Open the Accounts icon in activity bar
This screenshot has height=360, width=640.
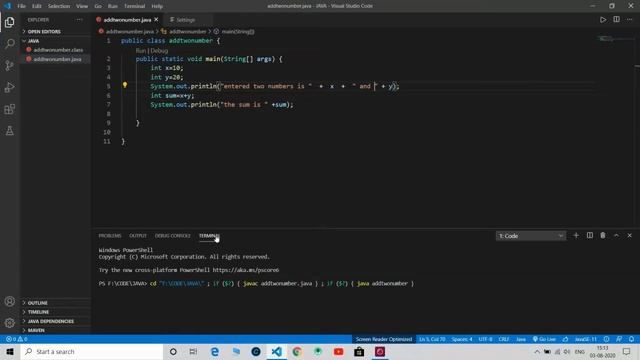[x=10, y=301]
